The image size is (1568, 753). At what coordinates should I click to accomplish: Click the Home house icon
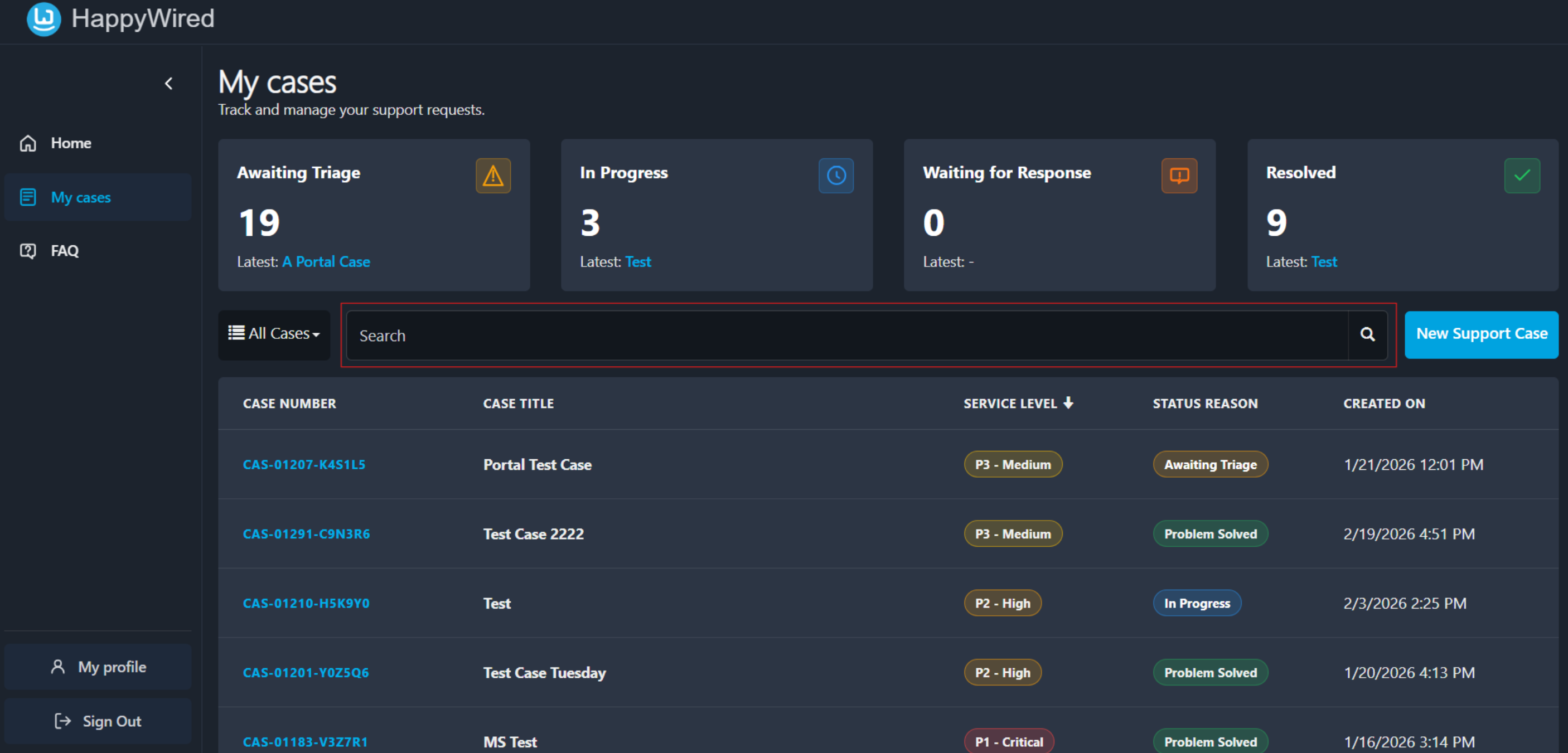[x=28, y=144]
